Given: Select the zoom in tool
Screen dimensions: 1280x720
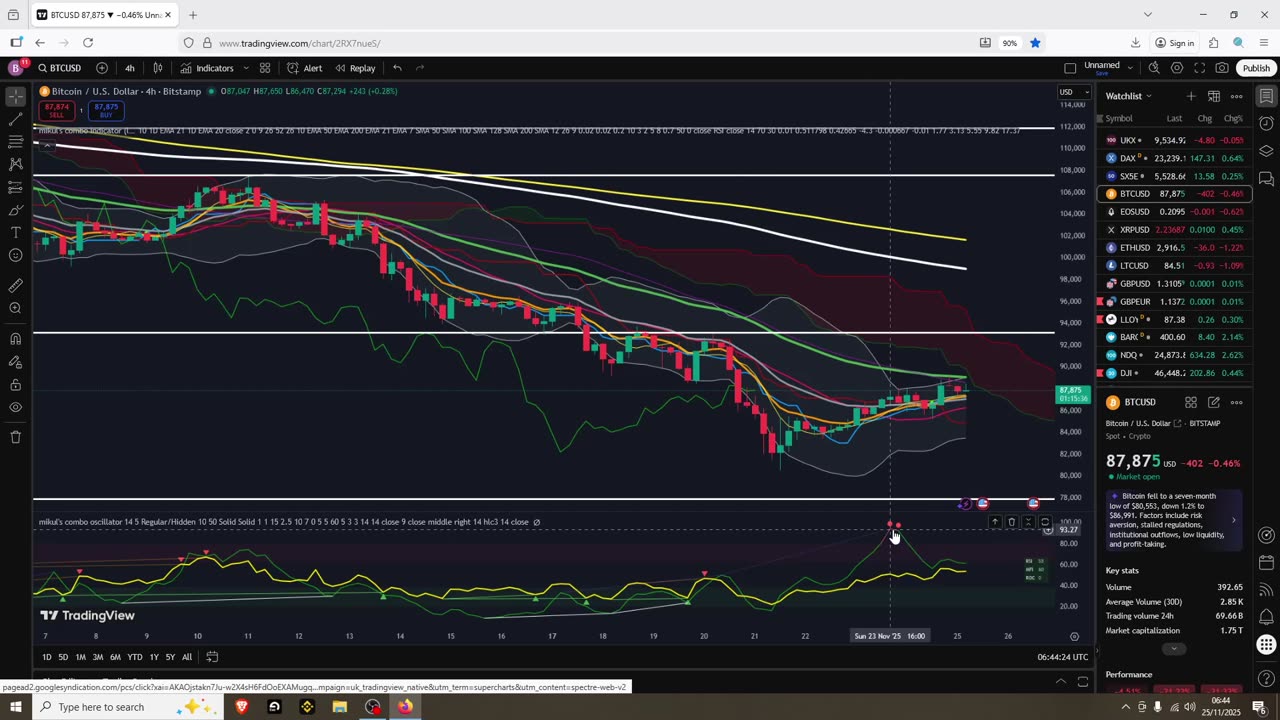Looking at the screenshot, I should pos(15,308).
